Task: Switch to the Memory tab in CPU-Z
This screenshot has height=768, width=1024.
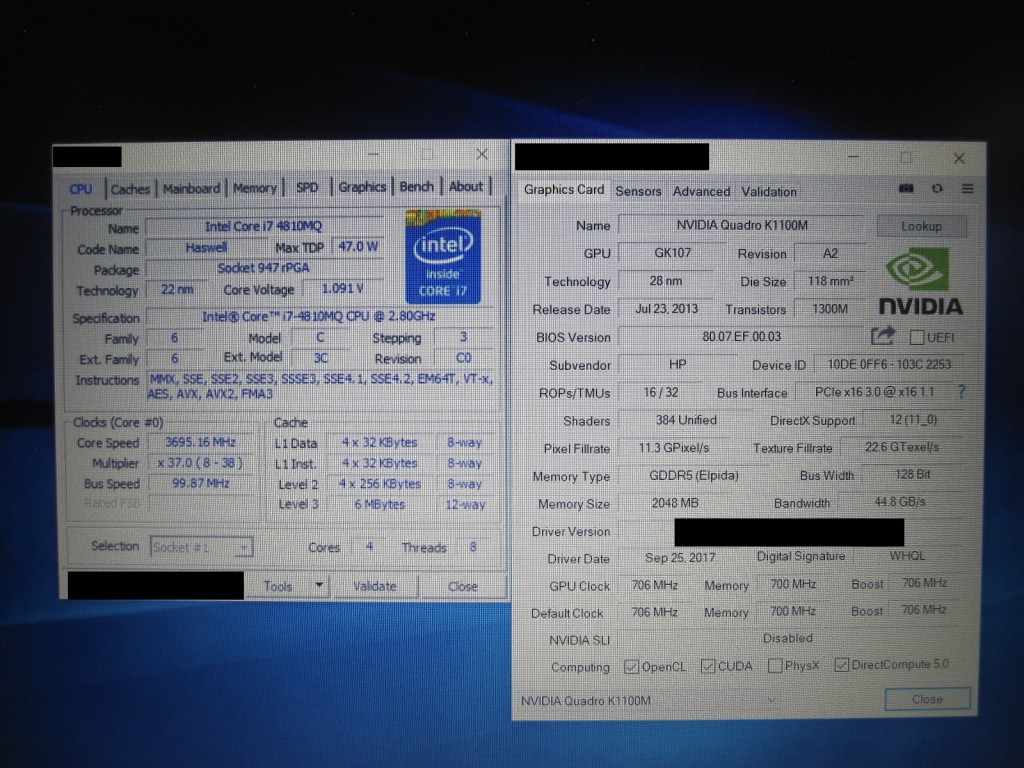Action: coord(255,188)
